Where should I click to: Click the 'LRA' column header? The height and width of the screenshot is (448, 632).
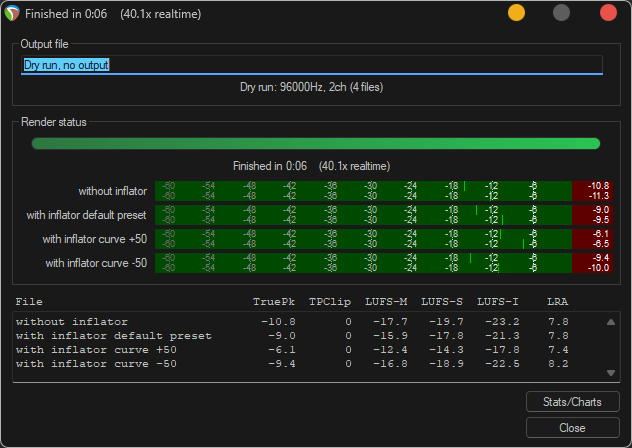point(557,302)
